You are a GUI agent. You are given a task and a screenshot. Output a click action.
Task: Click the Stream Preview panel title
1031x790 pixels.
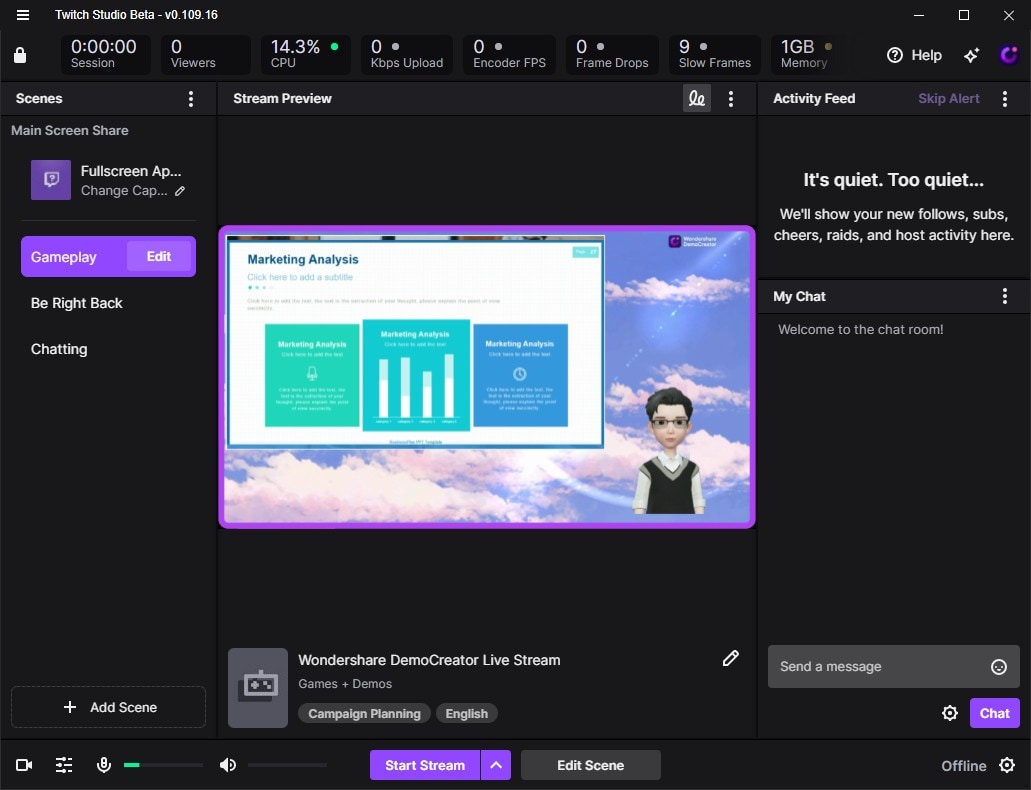(x=282, y=99)
